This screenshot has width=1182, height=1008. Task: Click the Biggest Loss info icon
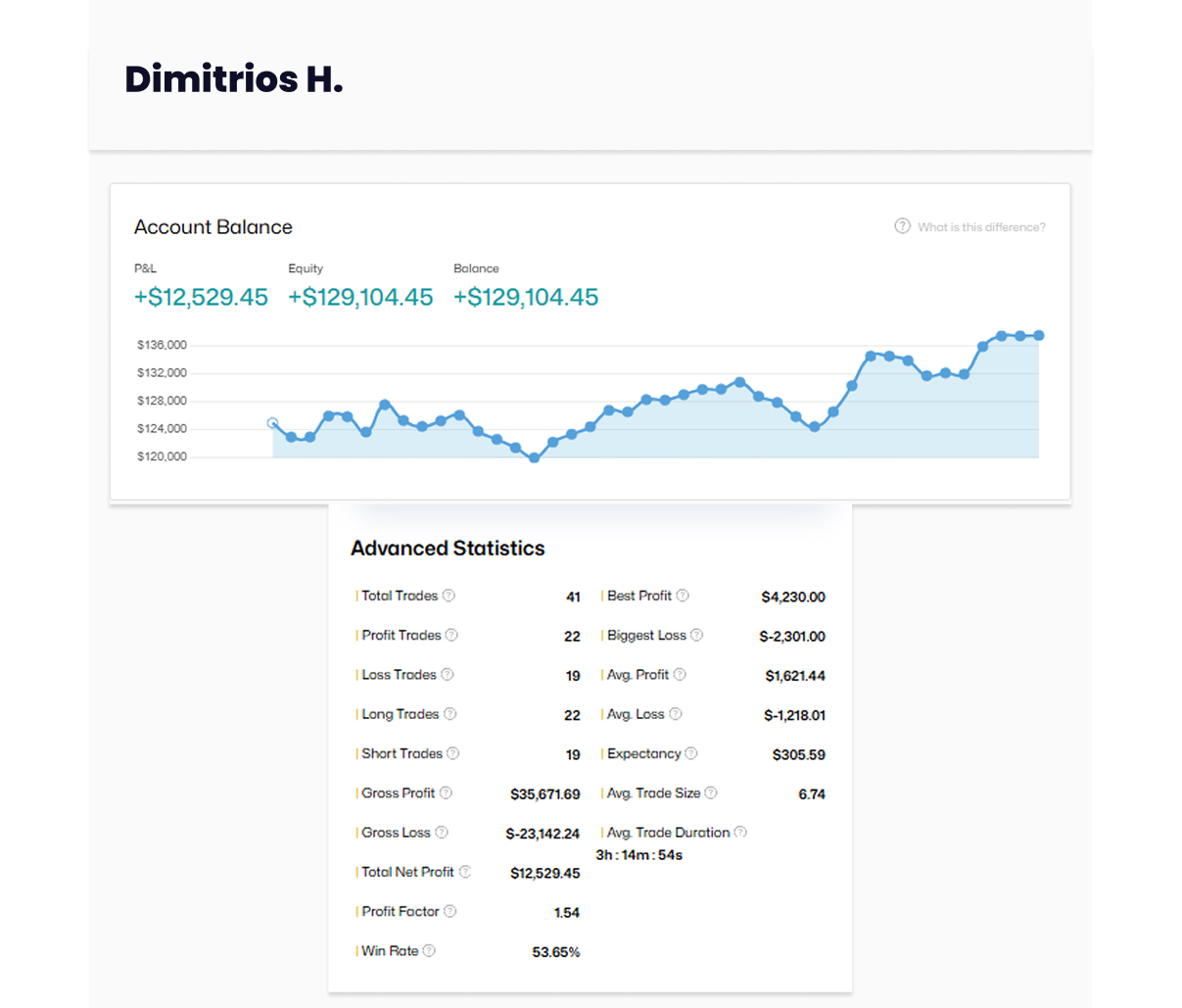pos(697,635)
